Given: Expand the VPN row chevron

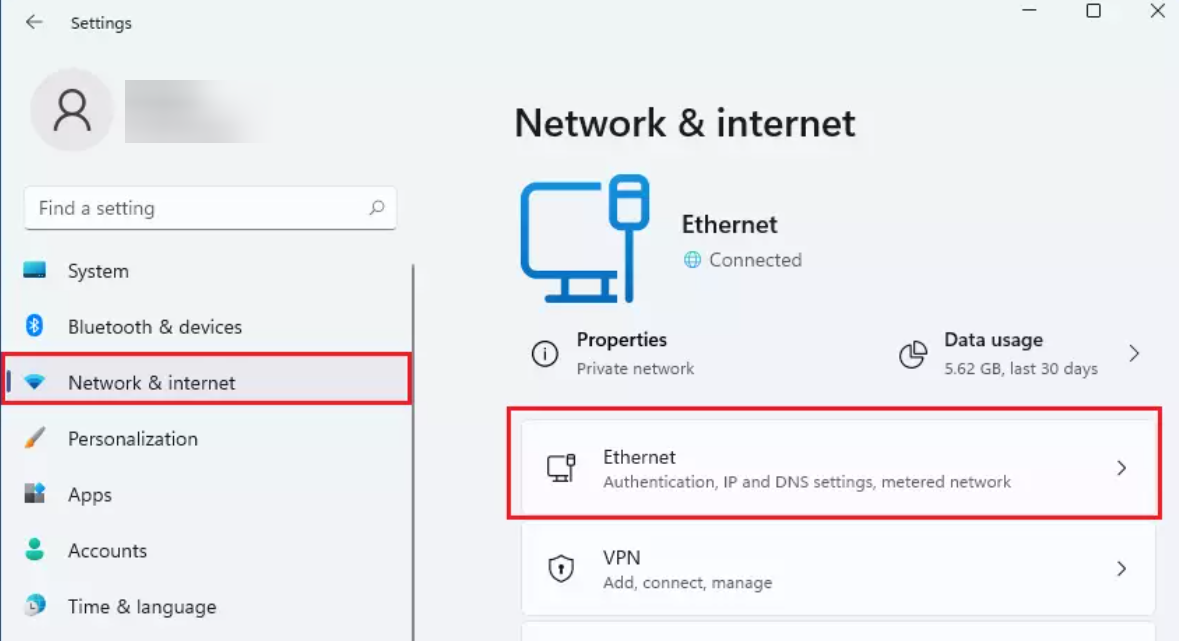Looking at the screenshot, I should point(1121,568).
